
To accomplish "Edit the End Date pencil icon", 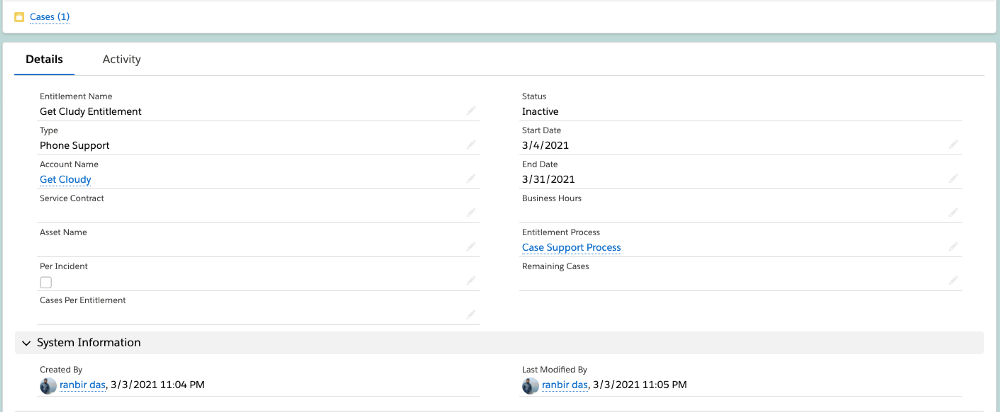I will coord(953,179).
